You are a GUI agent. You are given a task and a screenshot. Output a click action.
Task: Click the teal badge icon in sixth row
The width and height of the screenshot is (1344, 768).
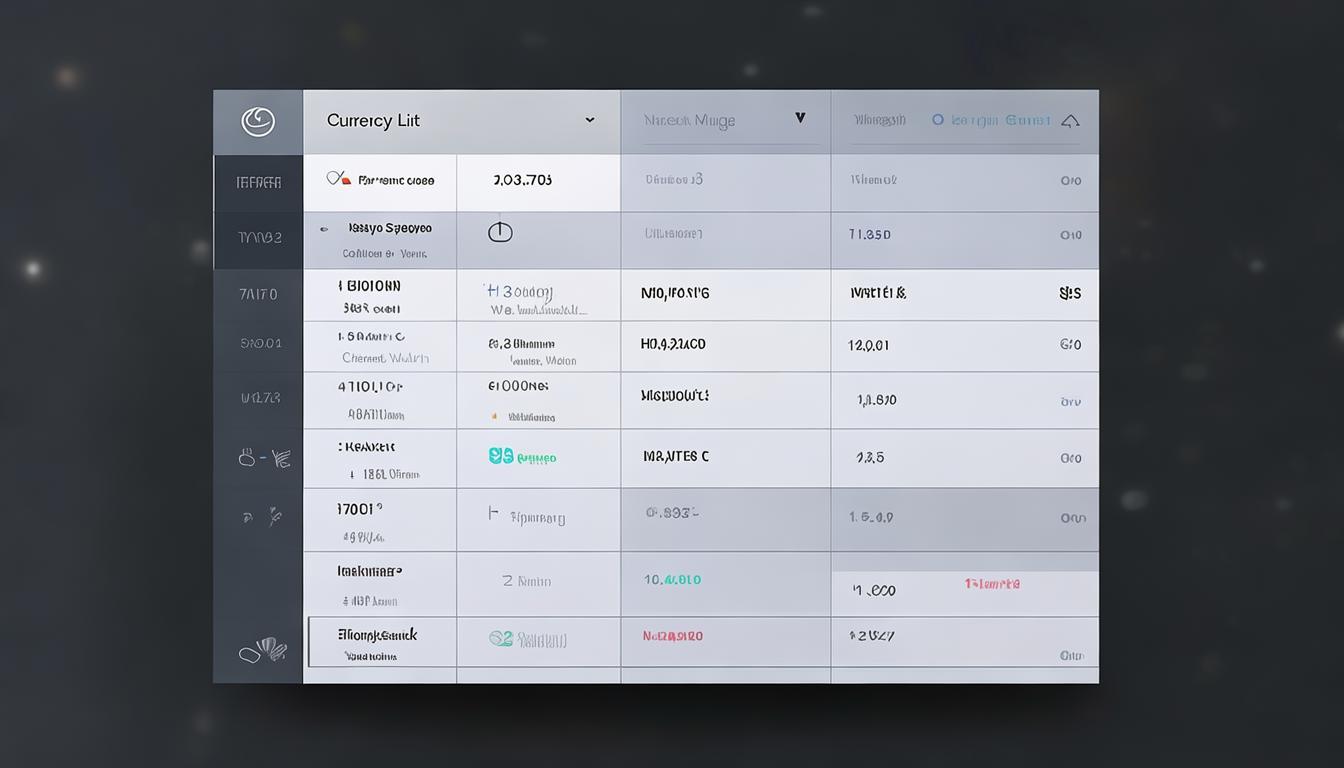pyautogui.click(x=501, y=456)
